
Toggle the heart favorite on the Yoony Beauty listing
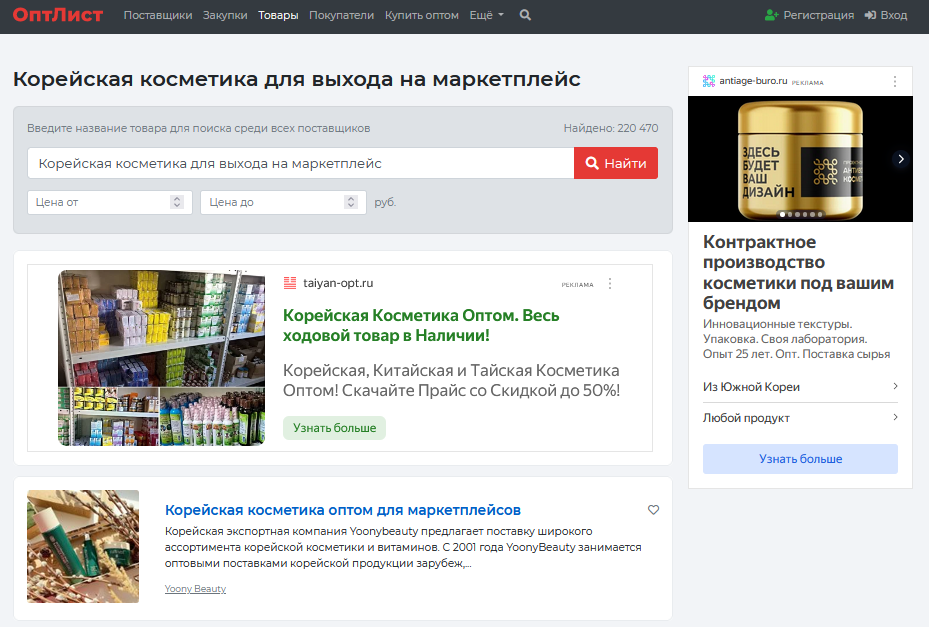[x=653, y=510]
